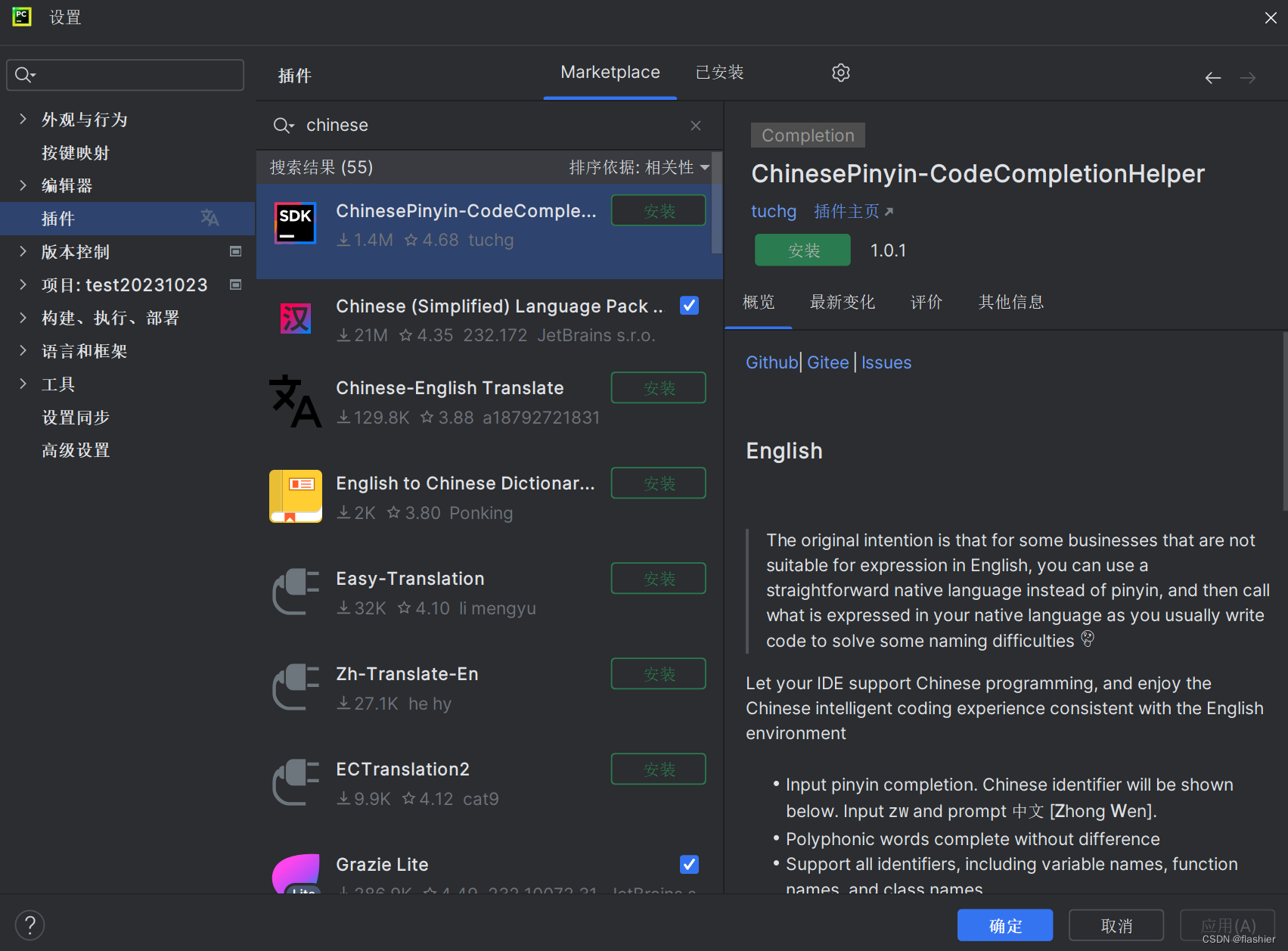The width and height of the screenshot is (1288, 951).
Task: Click the English to Chinese Dictionary icon
Action: click(x=295, y=496)
